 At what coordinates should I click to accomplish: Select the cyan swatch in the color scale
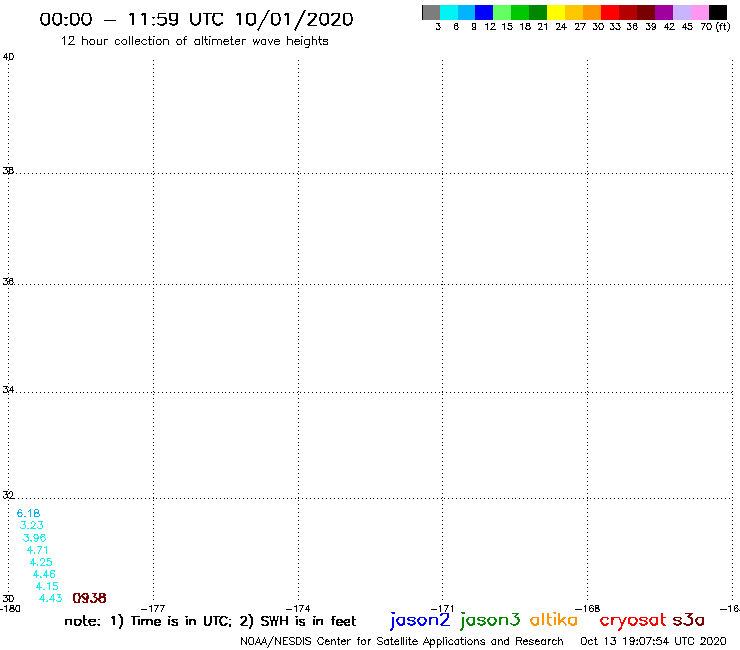pyautogui.click(x=449, y=13)
